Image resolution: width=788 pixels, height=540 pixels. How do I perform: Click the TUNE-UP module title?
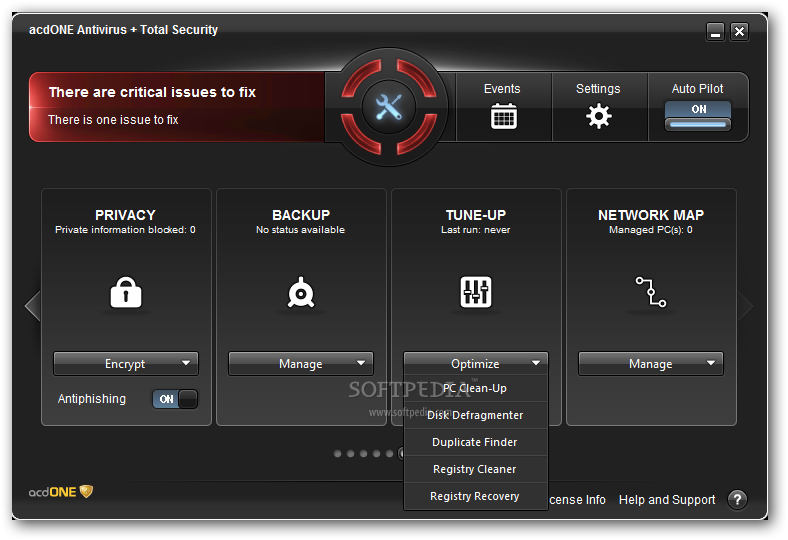point(475,215)
